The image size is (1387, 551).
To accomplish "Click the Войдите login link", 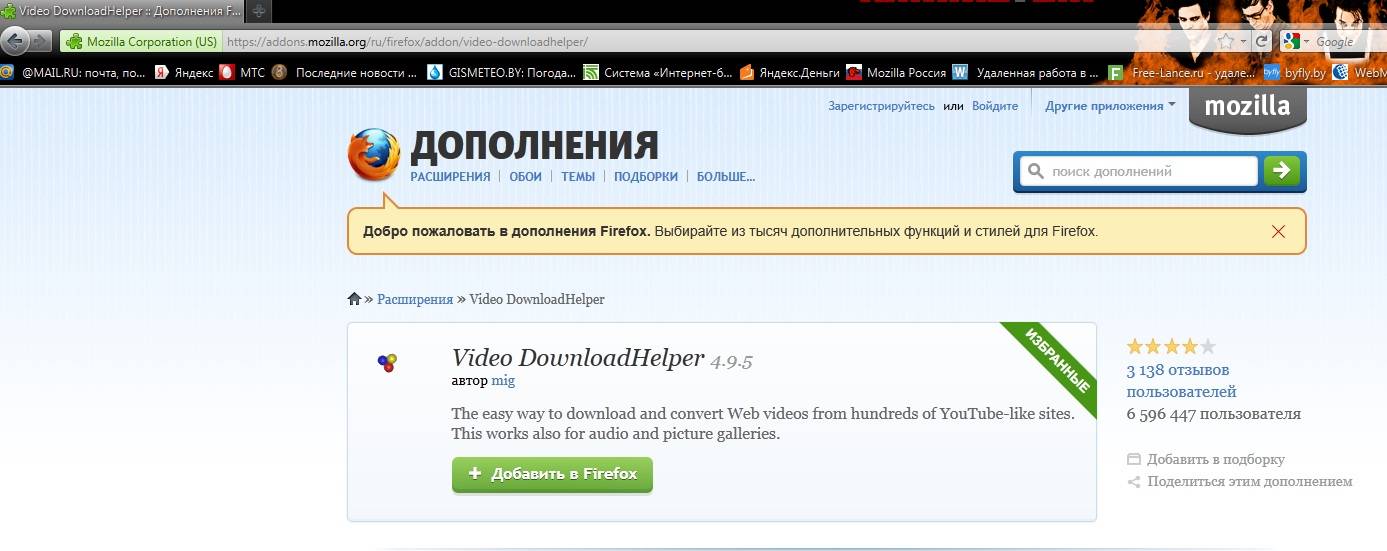I will coord(995,106).
